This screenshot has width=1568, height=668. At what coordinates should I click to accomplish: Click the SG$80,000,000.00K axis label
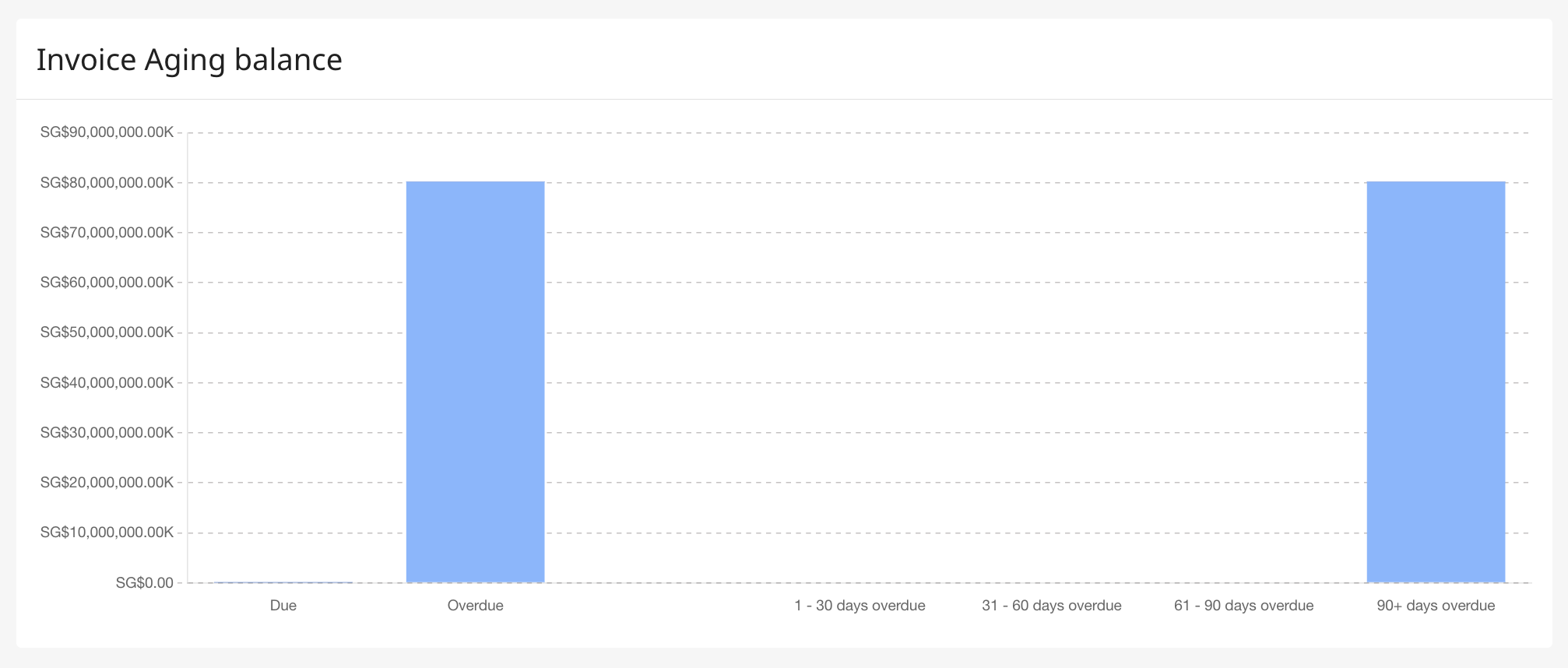click(x=107, y=183)
